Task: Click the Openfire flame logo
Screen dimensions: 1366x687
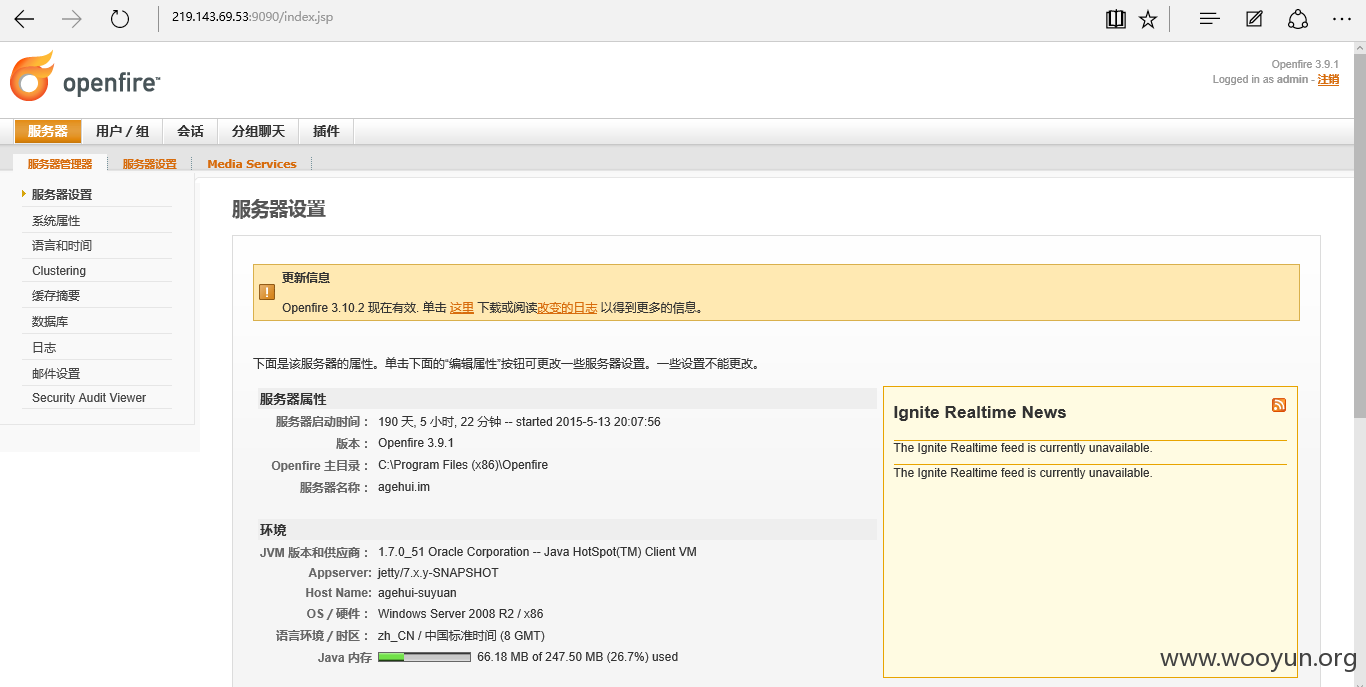Action: (x=32, y=76)
